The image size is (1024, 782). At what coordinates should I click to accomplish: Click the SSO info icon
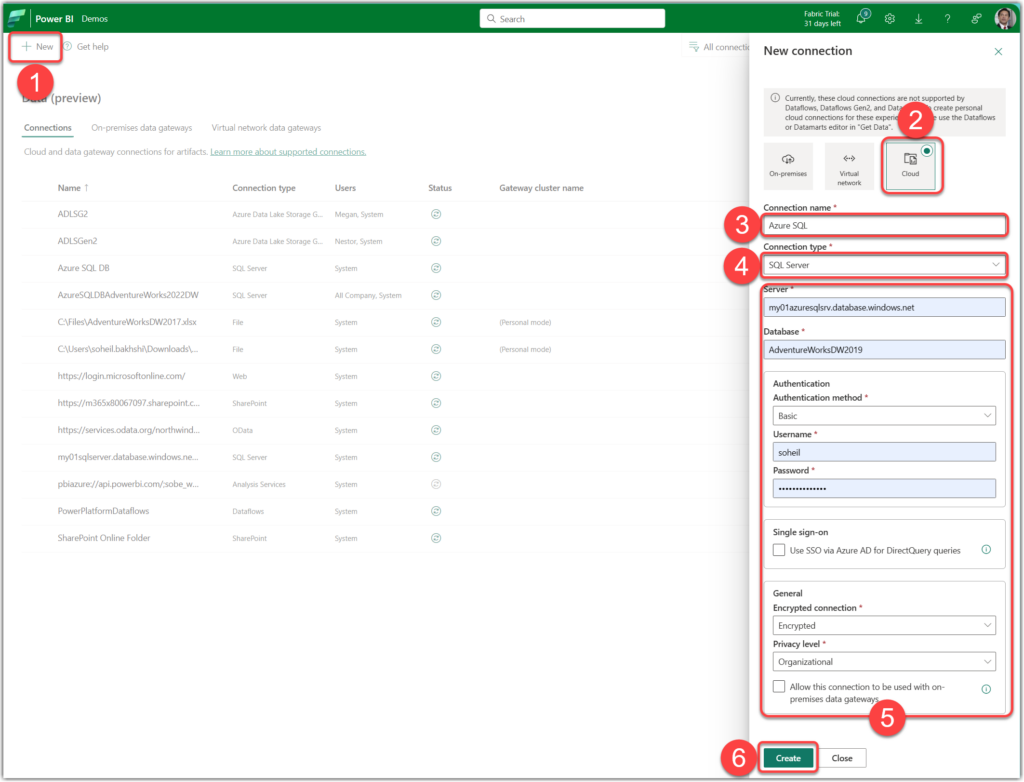(x=986, y=550)
